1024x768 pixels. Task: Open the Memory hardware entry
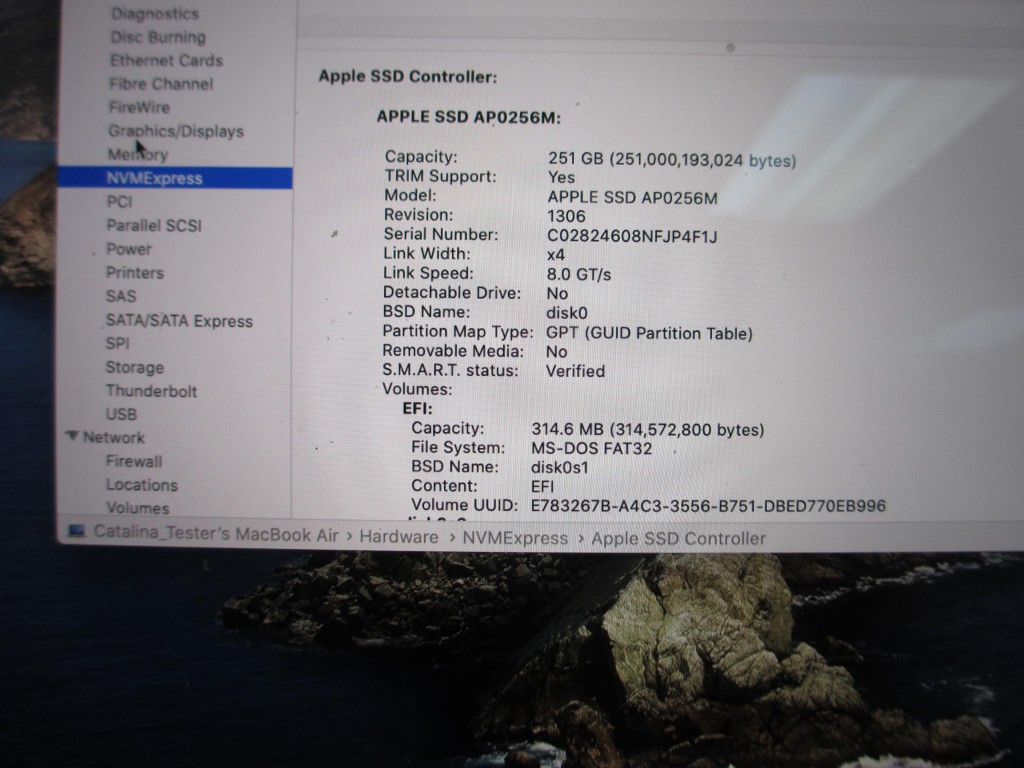point(138,155)
